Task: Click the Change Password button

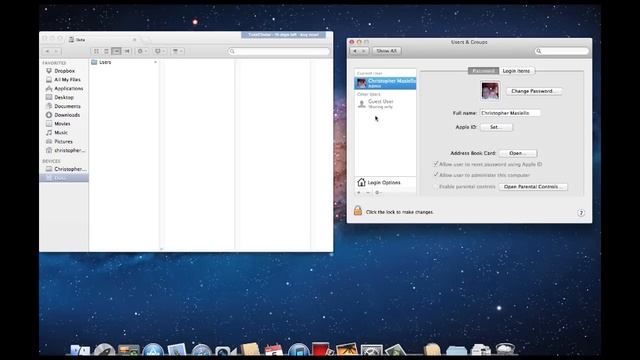Action: (x=534, y=91)
